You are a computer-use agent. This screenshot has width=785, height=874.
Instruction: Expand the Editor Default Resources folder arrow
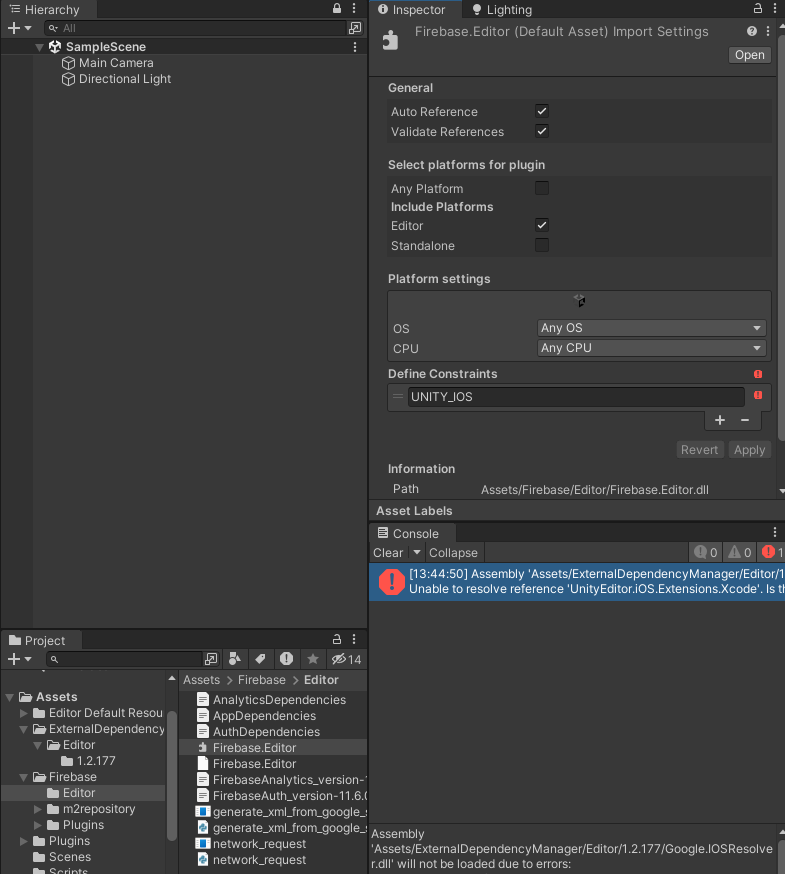click(x=23, y=713)
